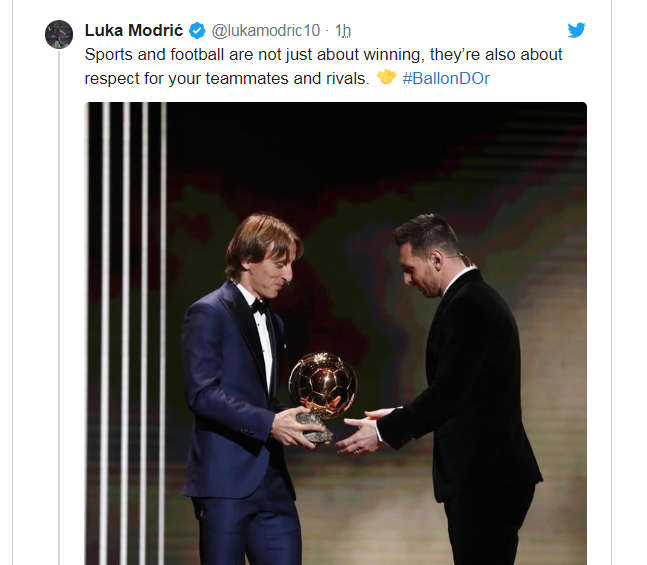
Task: Click the Twitter bird logo icon
Action: (x=576, y=30)
